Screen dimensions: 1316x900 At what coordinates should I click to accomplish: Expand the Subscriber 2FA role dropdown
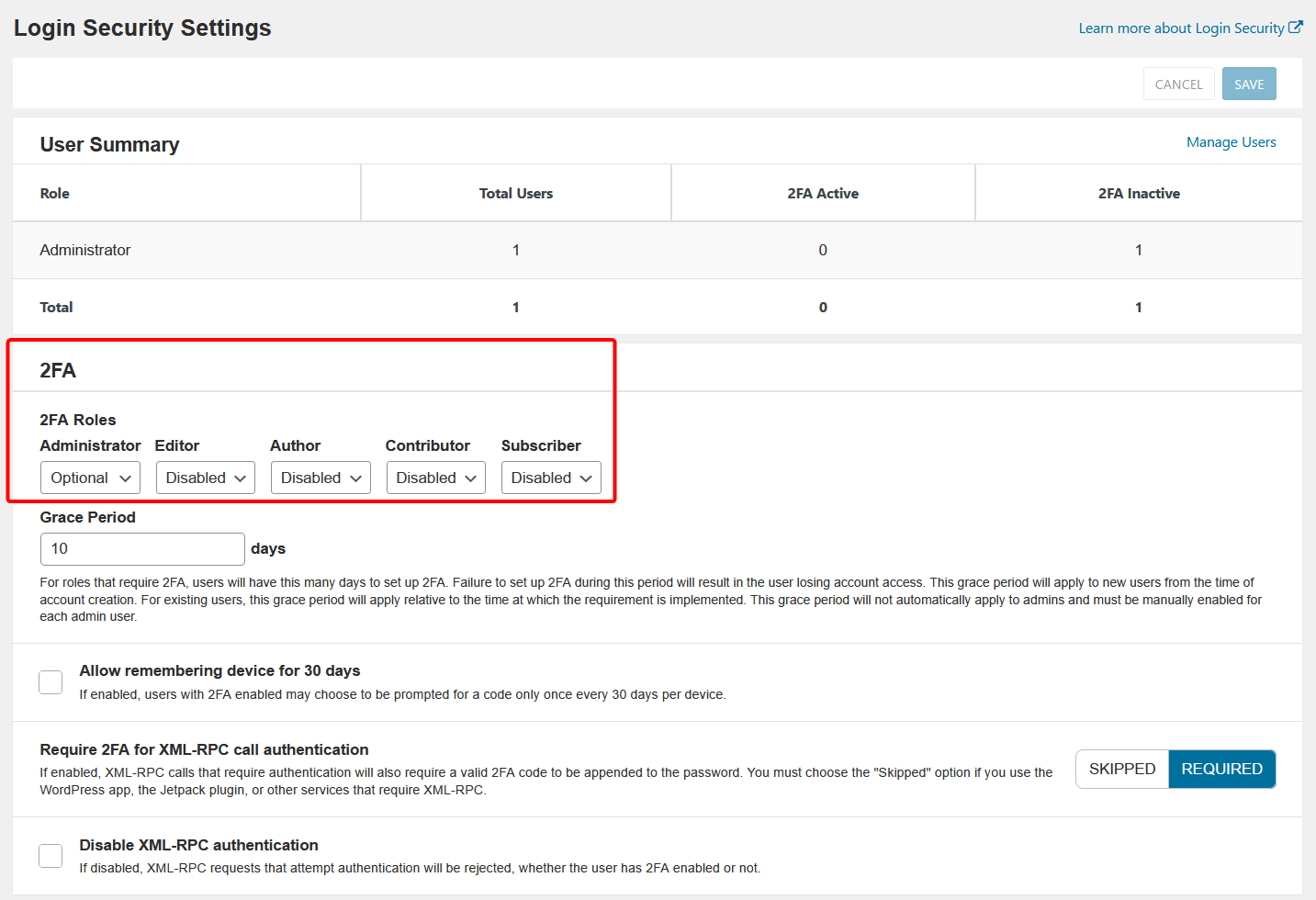pos(551,478)
